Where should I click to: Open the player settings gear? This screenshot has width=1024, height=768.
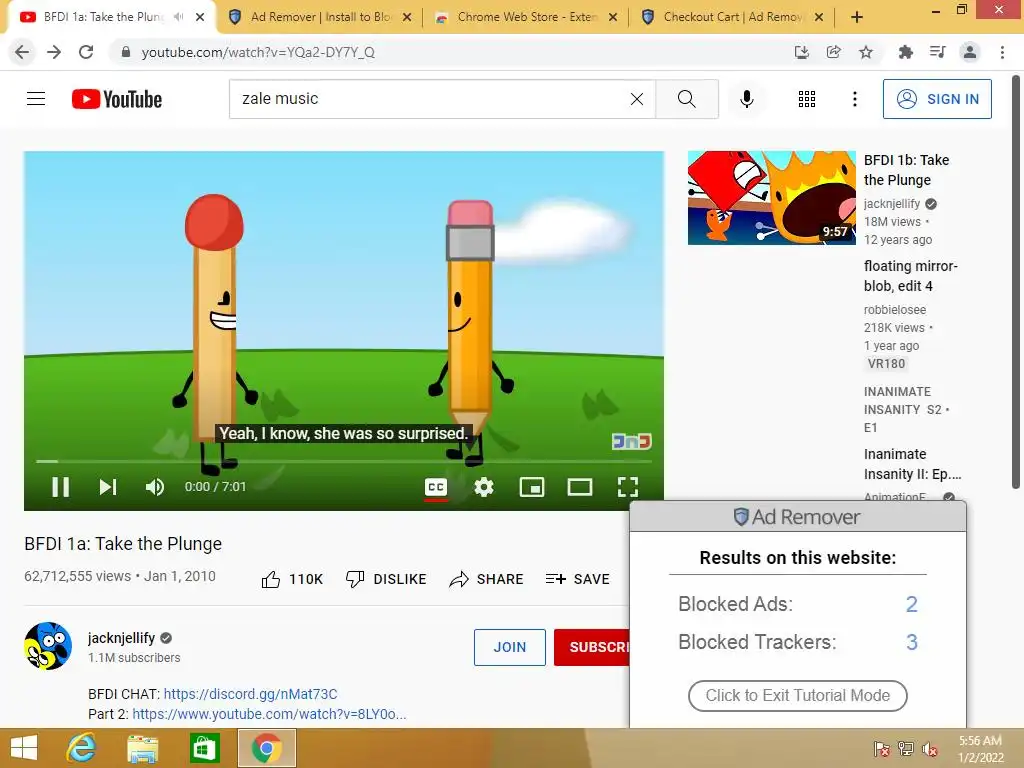tap(484, 487)
